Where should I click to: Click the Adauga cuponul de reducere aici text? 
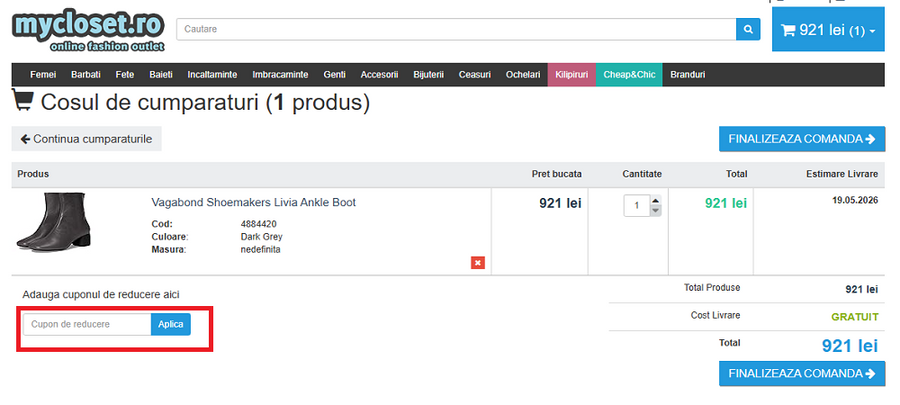point(101,294)
